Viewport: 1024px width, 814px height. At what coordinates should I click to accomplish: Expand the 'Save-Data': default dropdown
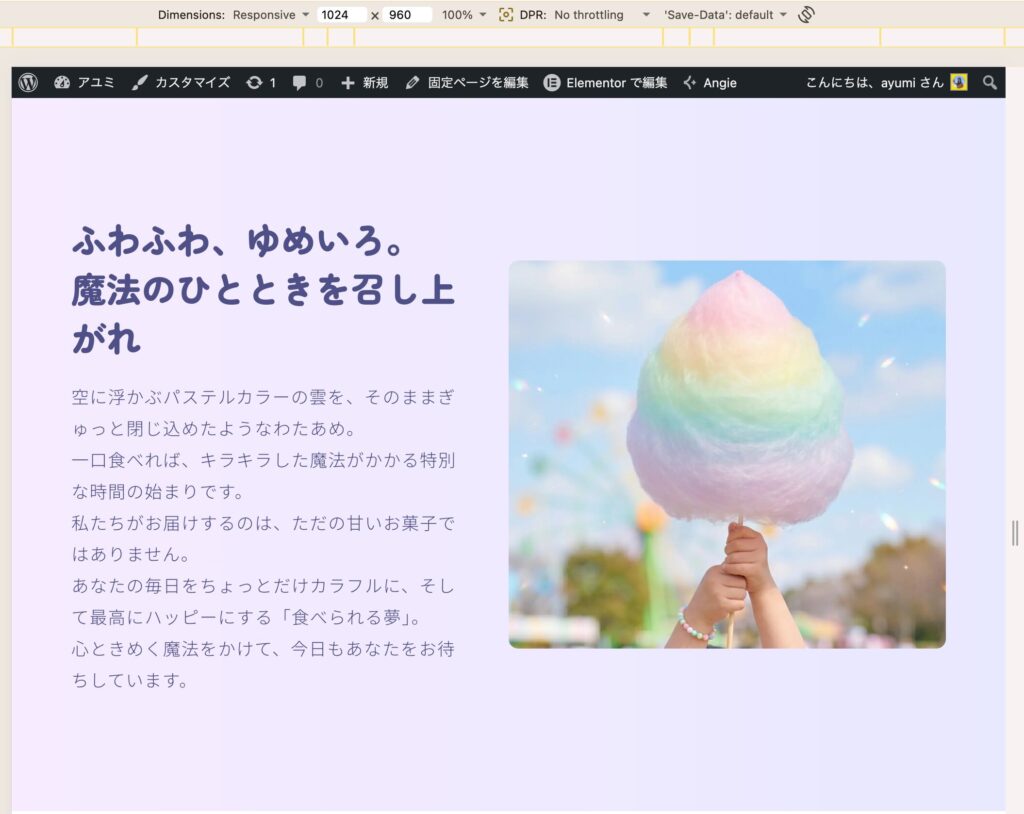(x=725, y=14)
